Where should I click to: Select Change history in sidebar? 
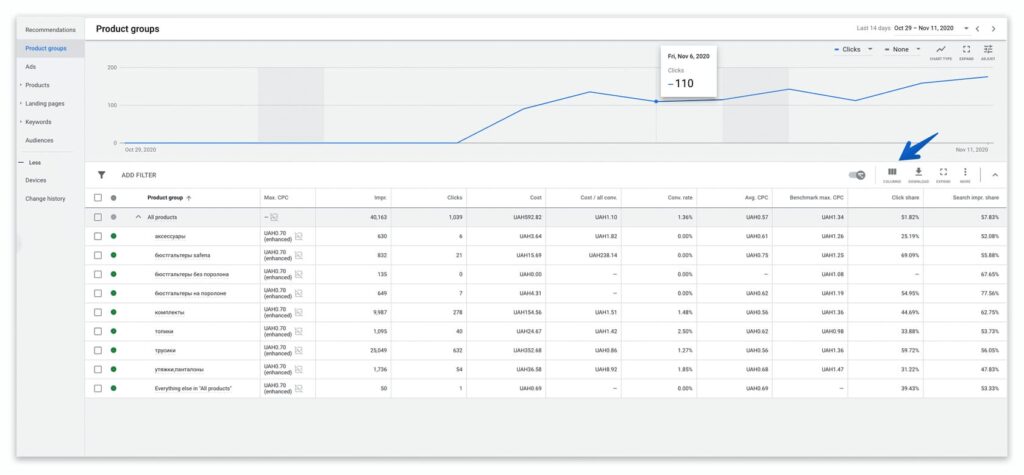[x=45, y=199]
